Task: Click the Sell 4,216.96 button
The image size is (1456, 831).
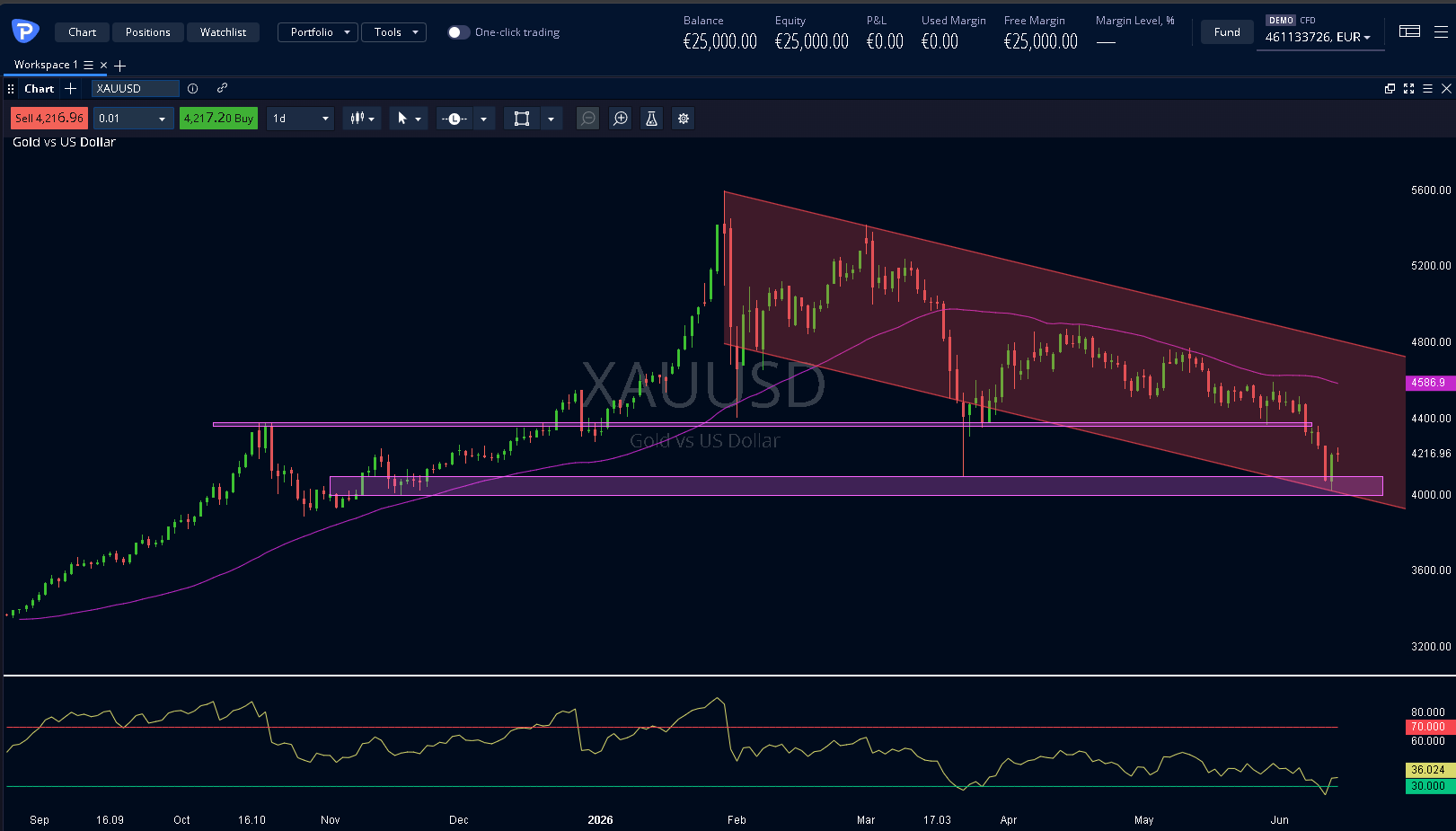Action: (x=49, y=119)
